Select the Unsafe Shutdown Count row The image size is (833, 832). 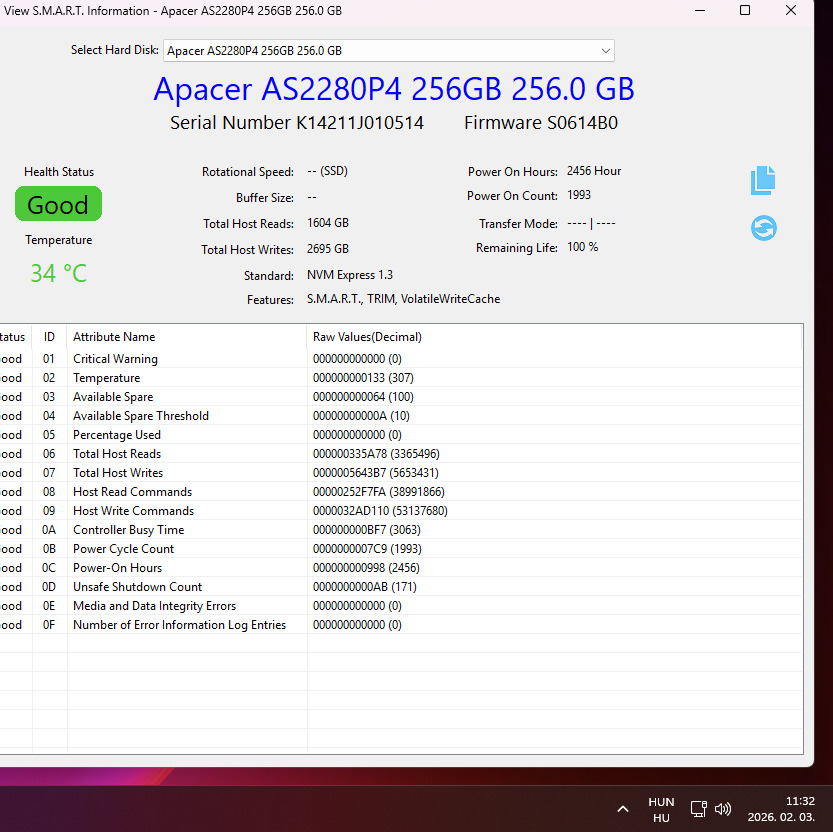click(x=401, y=587)
